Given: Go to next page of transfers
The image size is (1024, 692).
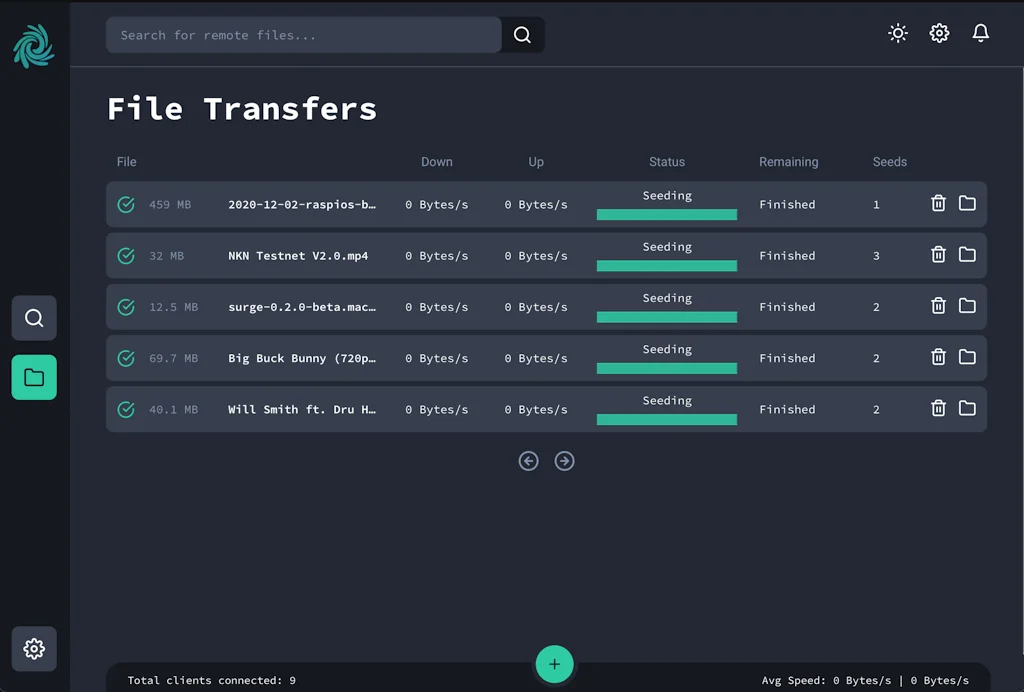Looking at the screenshot, I should click(x=565, y=461).
